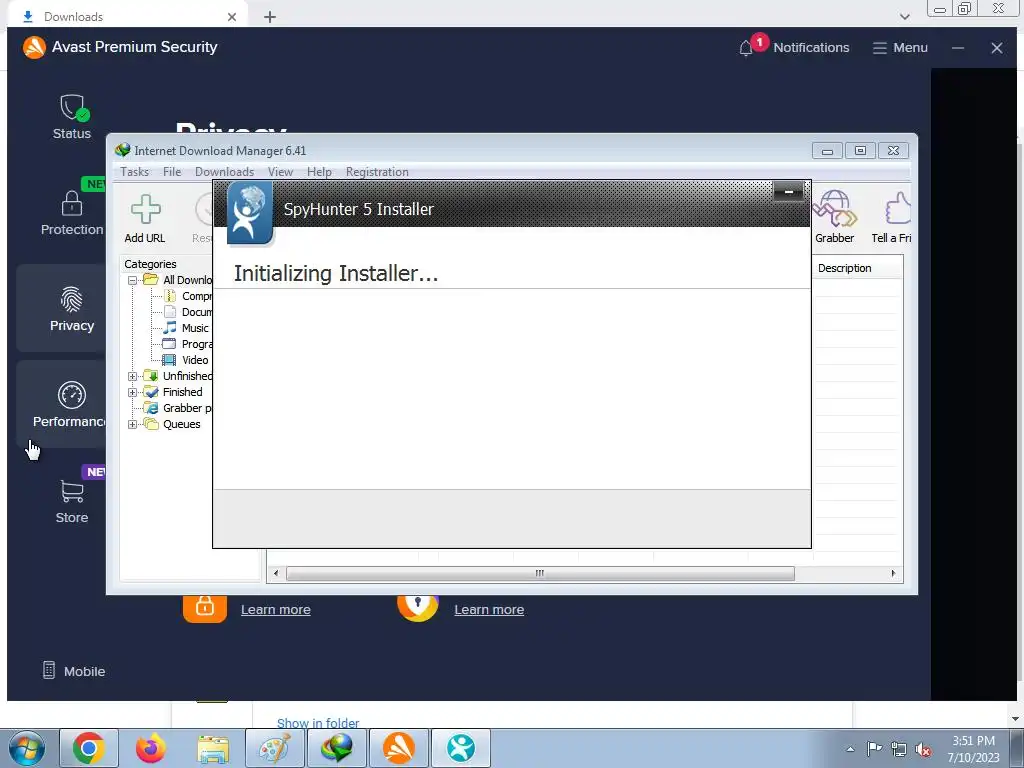
Task: Collapse All Downloads tree node
Action: point(133,280)
